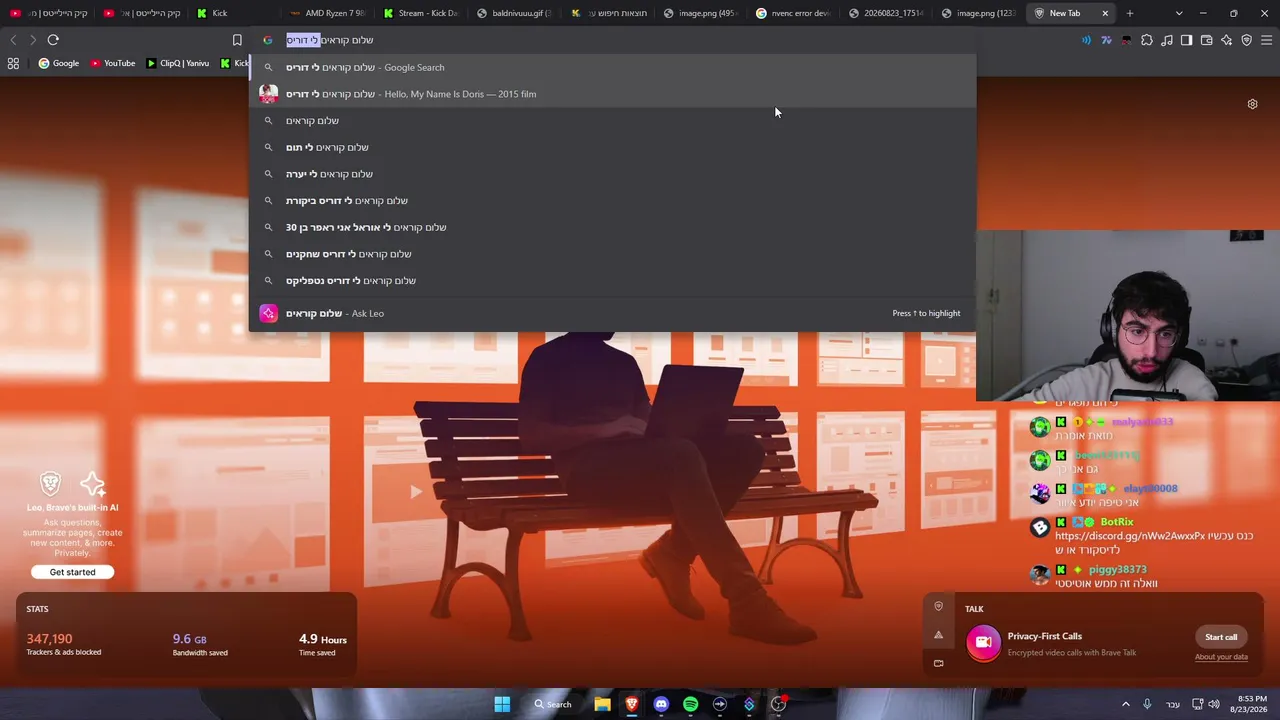Click the address bar search text field

(x=612, y=40)
